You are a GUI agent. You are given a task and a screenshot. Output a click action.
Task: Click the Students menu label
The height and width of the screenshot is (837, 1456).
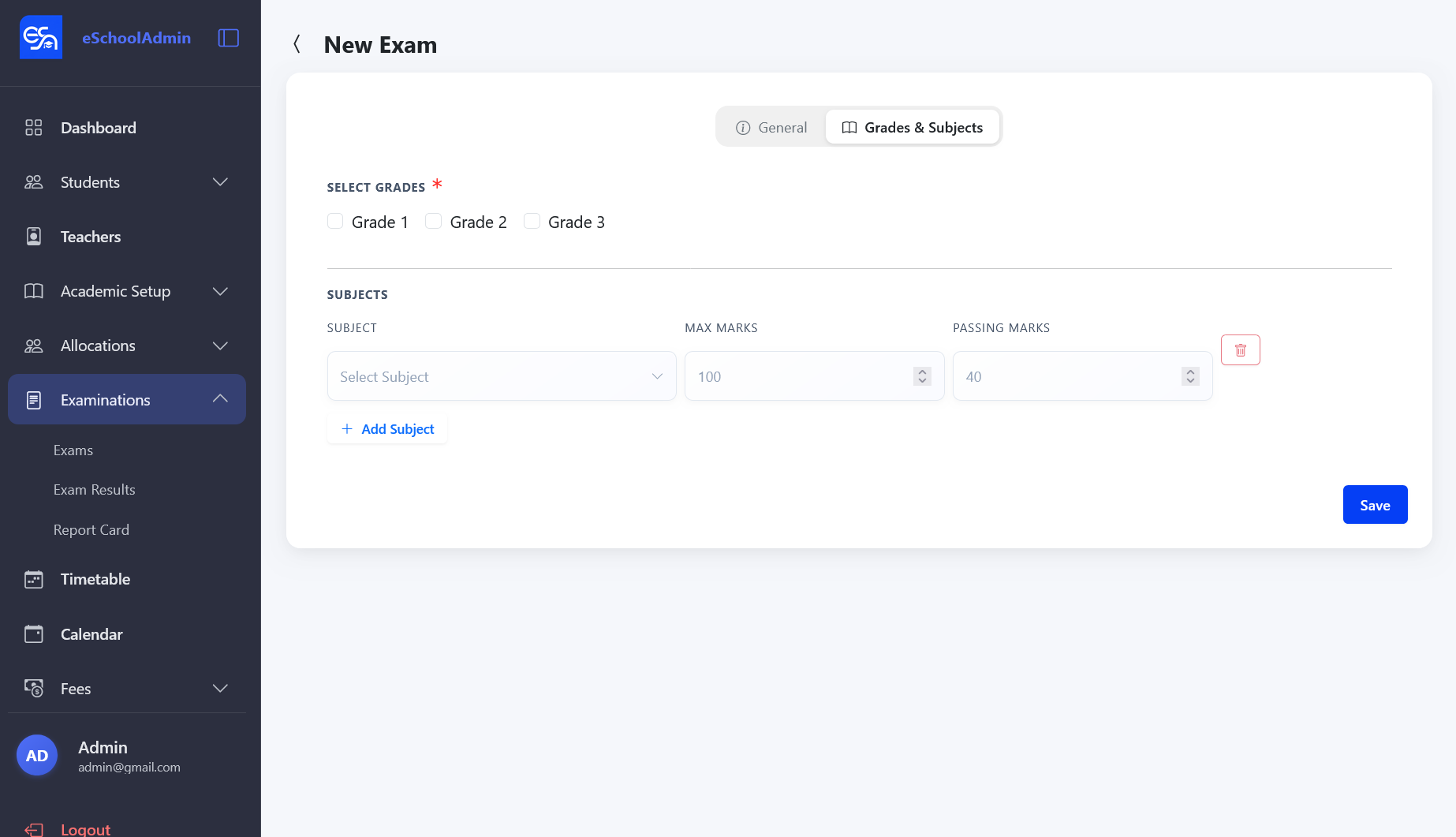pos(90,182)
